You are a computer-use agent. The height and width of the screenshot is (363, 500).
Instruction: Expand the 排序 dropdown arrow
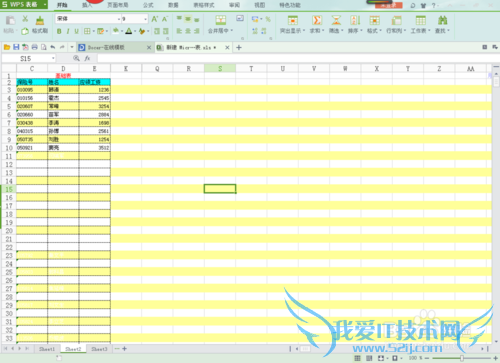(361, 31)
